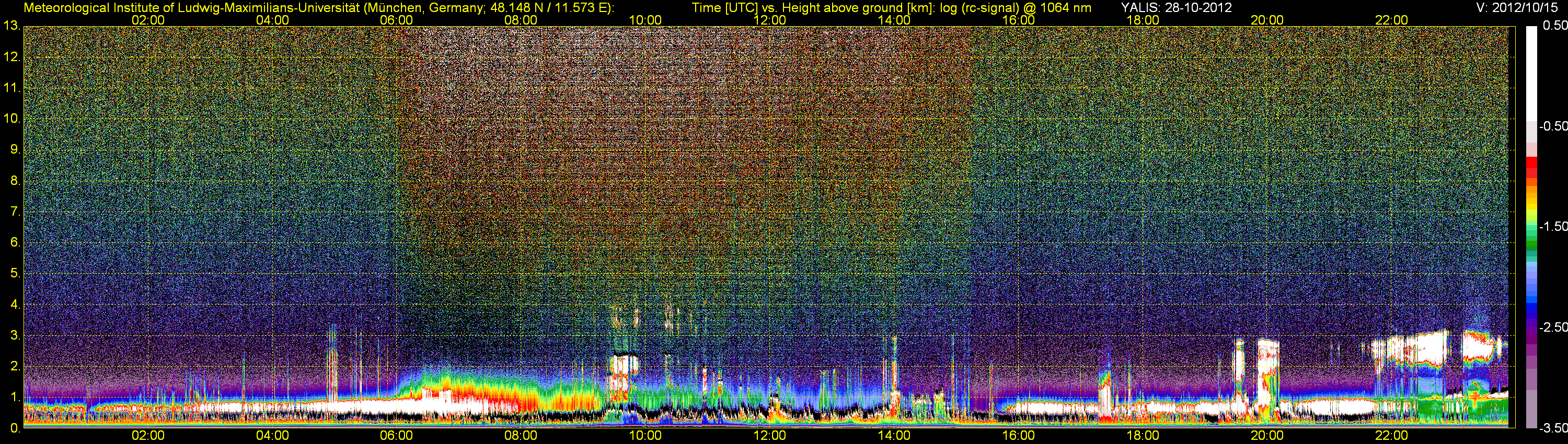
Task: Click the -1.50 value on the color scale
Action: coord(1553,226)
